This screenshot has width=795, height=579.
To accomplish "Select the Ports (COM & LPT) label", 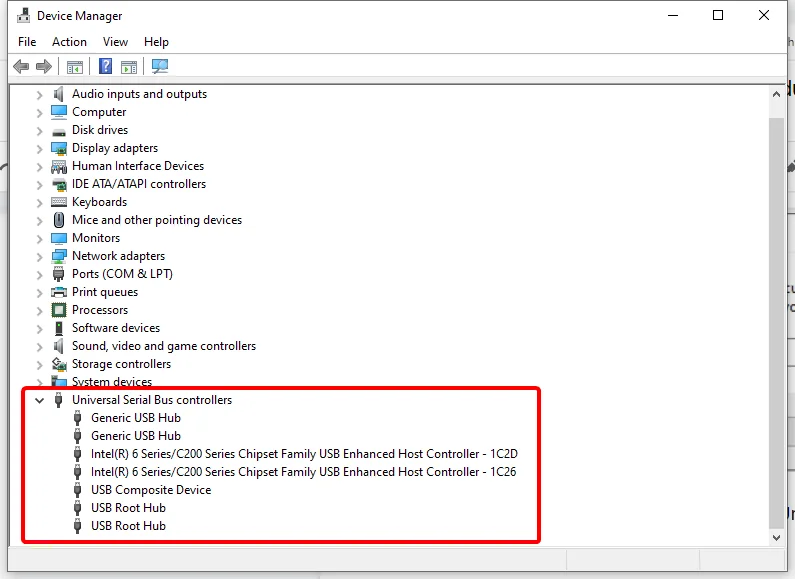I will (x=122, y=274).
